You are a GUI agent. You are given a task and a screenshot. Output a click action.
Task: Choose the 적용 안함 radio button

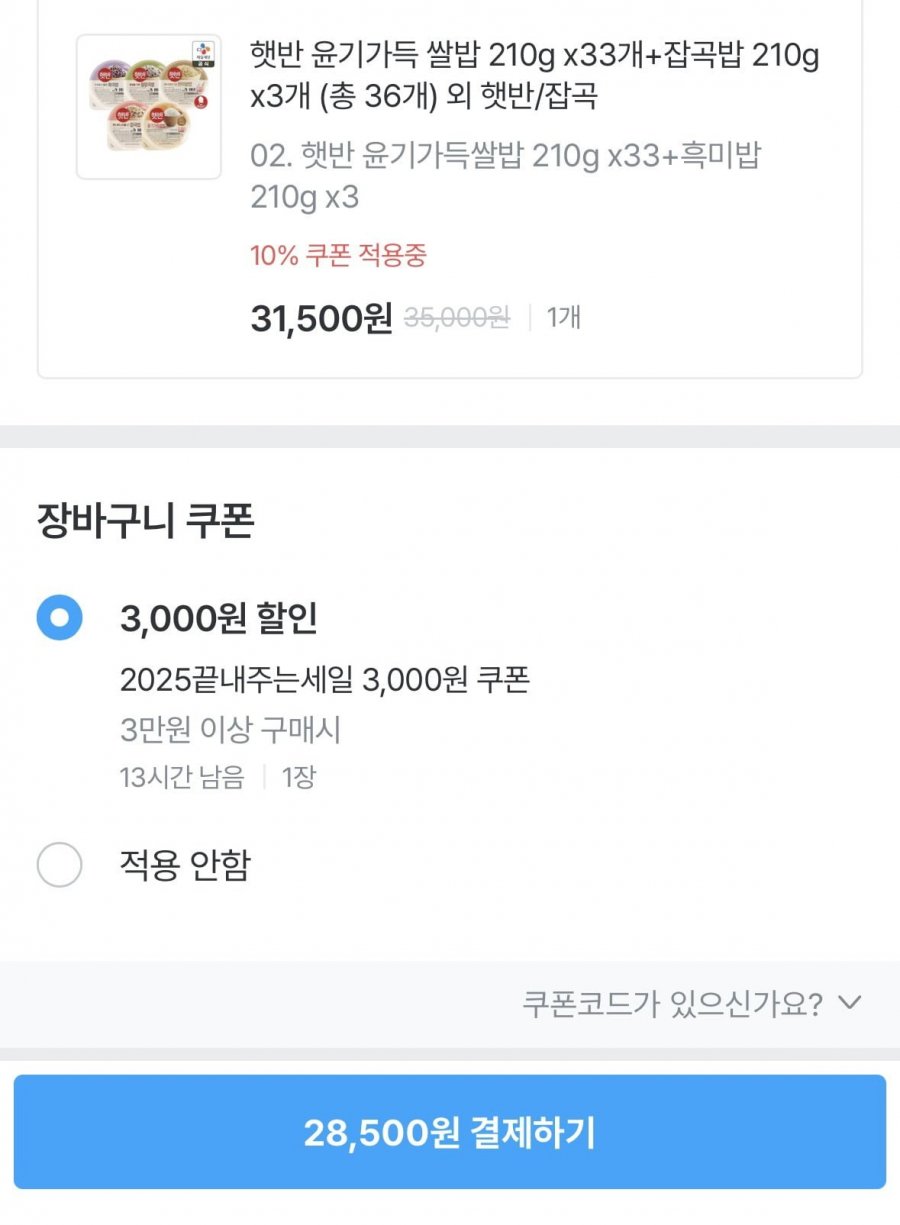[x=59, y=864]
